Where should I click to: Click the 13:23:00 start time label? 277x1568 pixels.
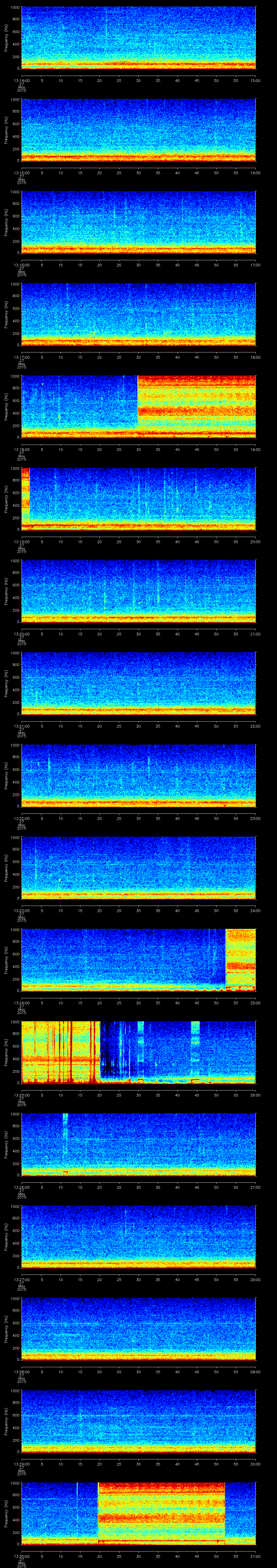point(21,910)
